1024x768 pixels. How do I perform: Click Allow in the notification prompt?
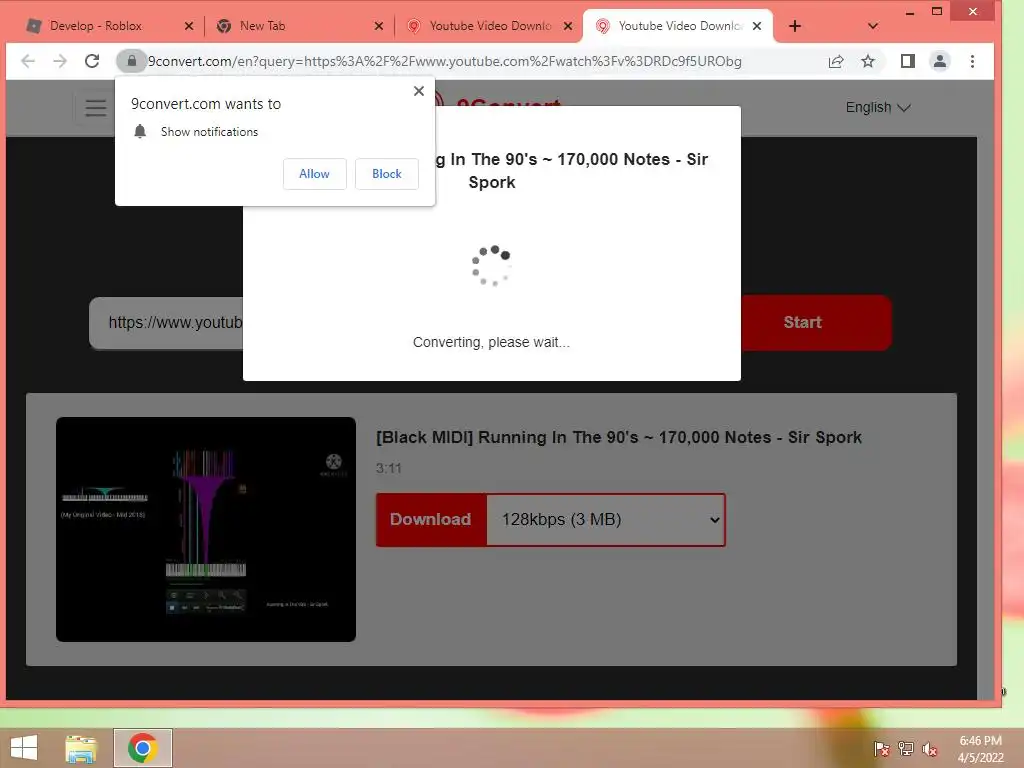coord(314,174)
